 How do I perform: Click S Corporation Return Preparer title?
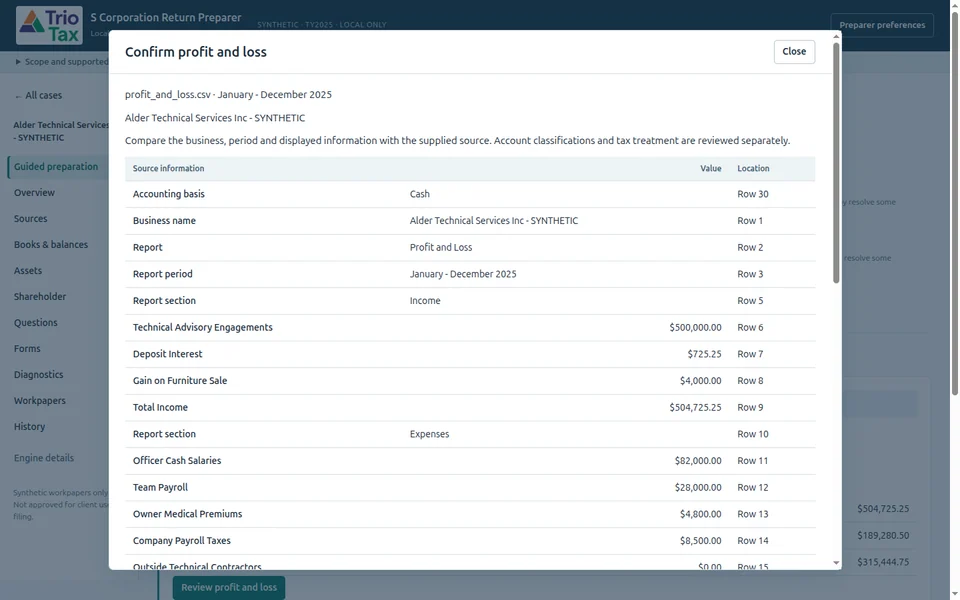[x=166, y=18]
